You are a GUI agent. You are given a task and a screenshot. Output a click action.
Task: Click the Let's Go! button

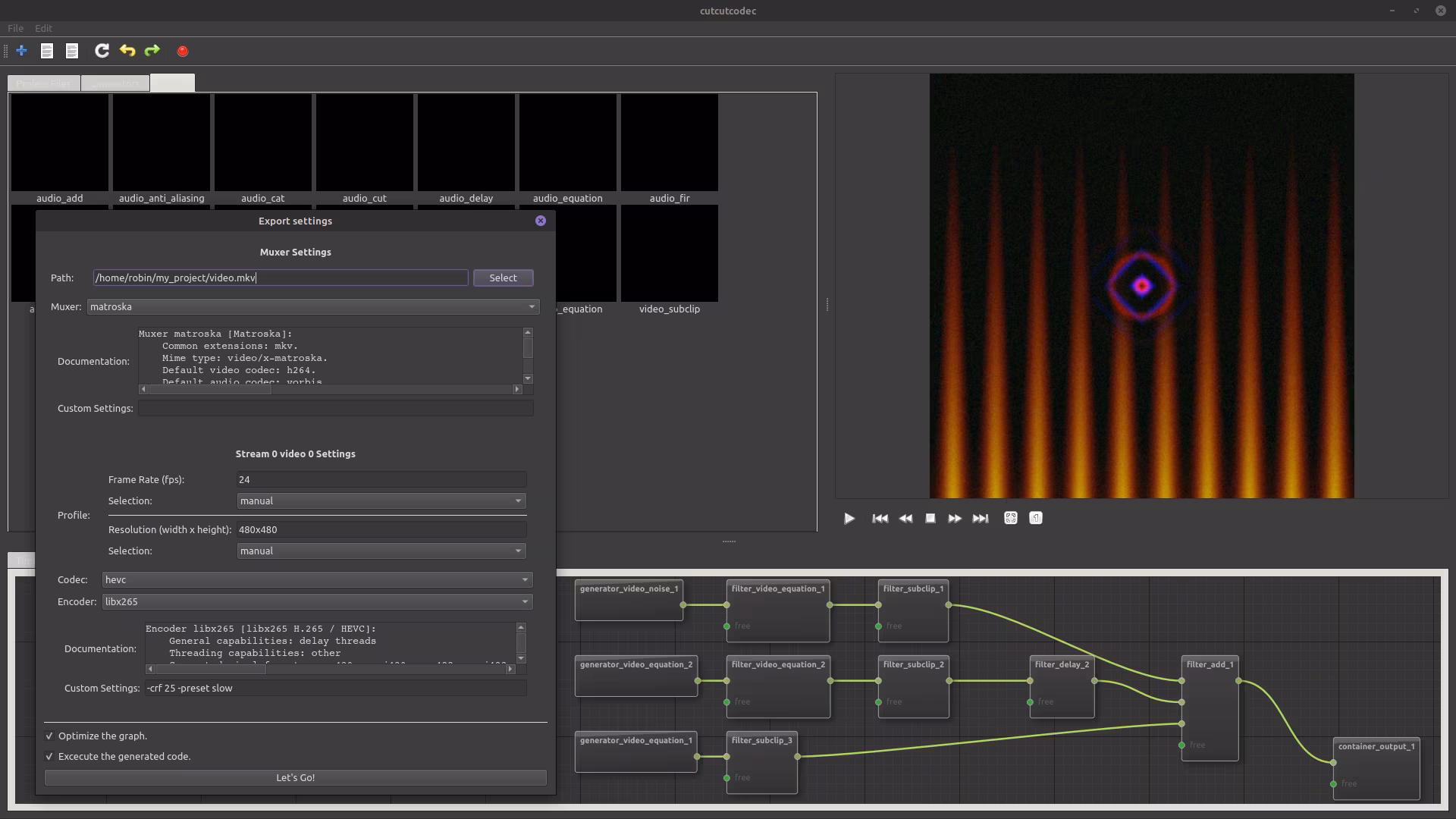[296, 778]
